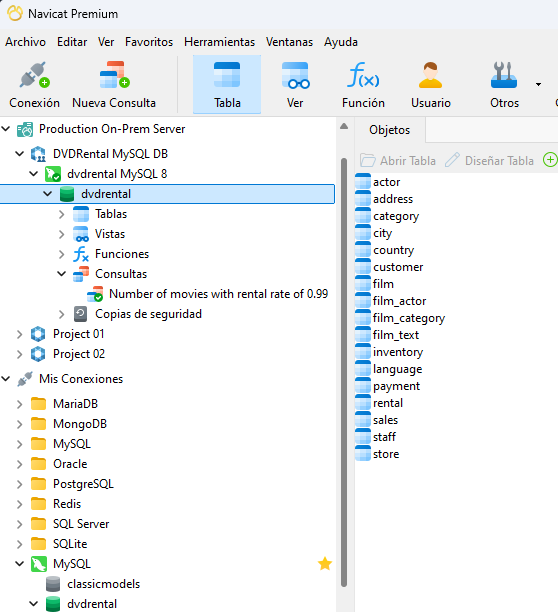The height and width of the screenshot is (612, 558).
Task: Click the Conexión toolbar icon
Action: 34,75
